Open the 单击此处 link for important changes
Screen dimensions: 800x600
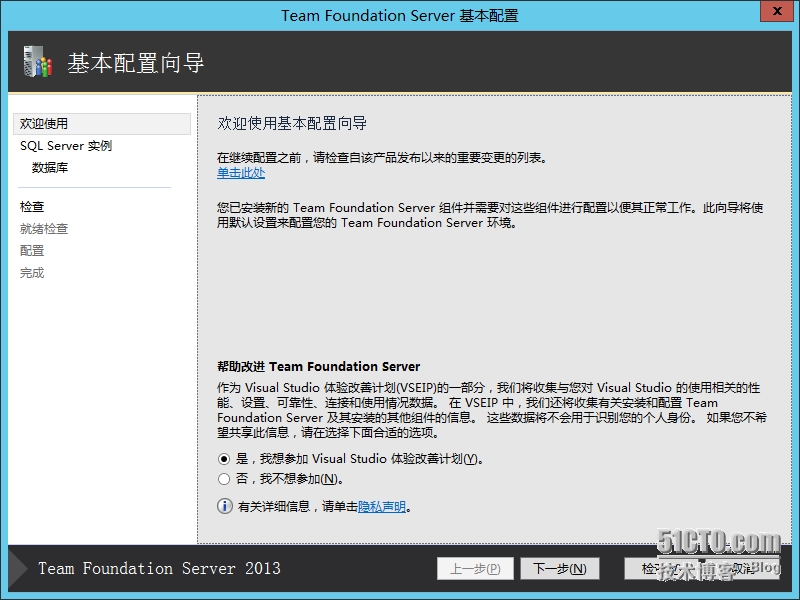tap(241, 173)
